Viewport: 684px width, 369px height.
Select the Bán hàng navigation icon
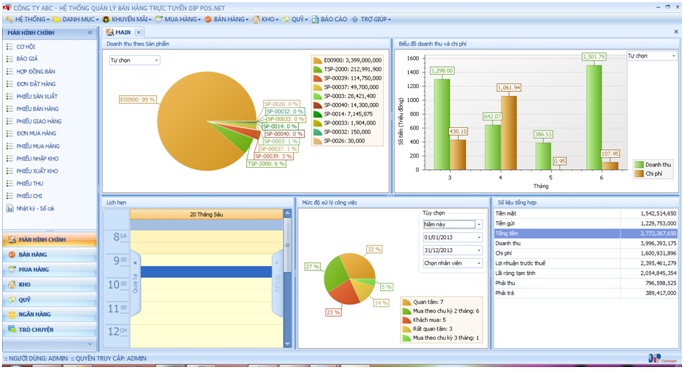pos(12,254)
